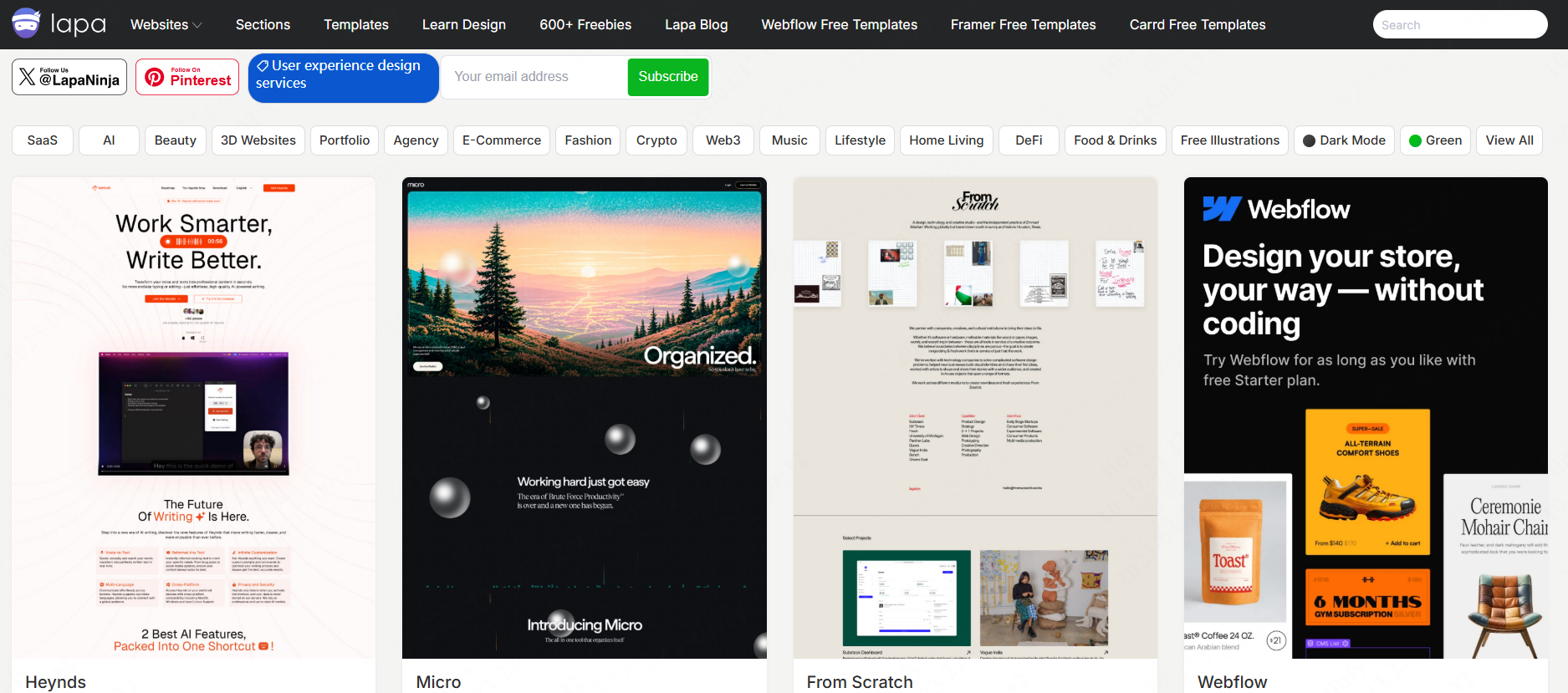Filter by AI category

[x=109, y=140]
